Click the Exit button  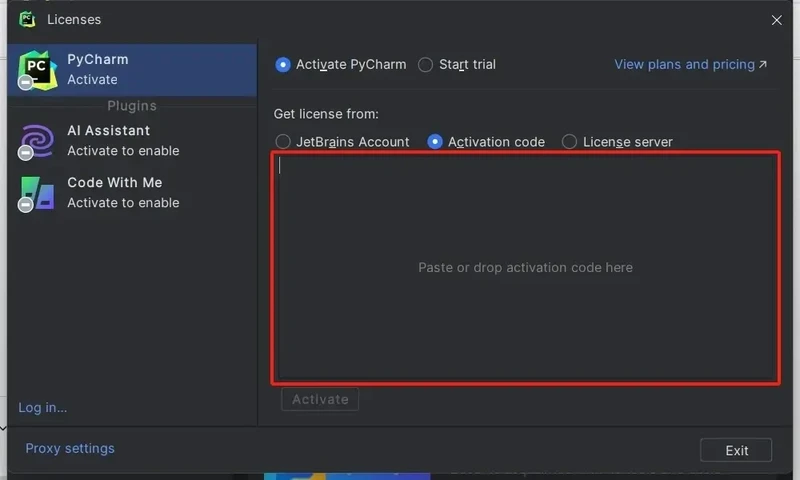736,450
